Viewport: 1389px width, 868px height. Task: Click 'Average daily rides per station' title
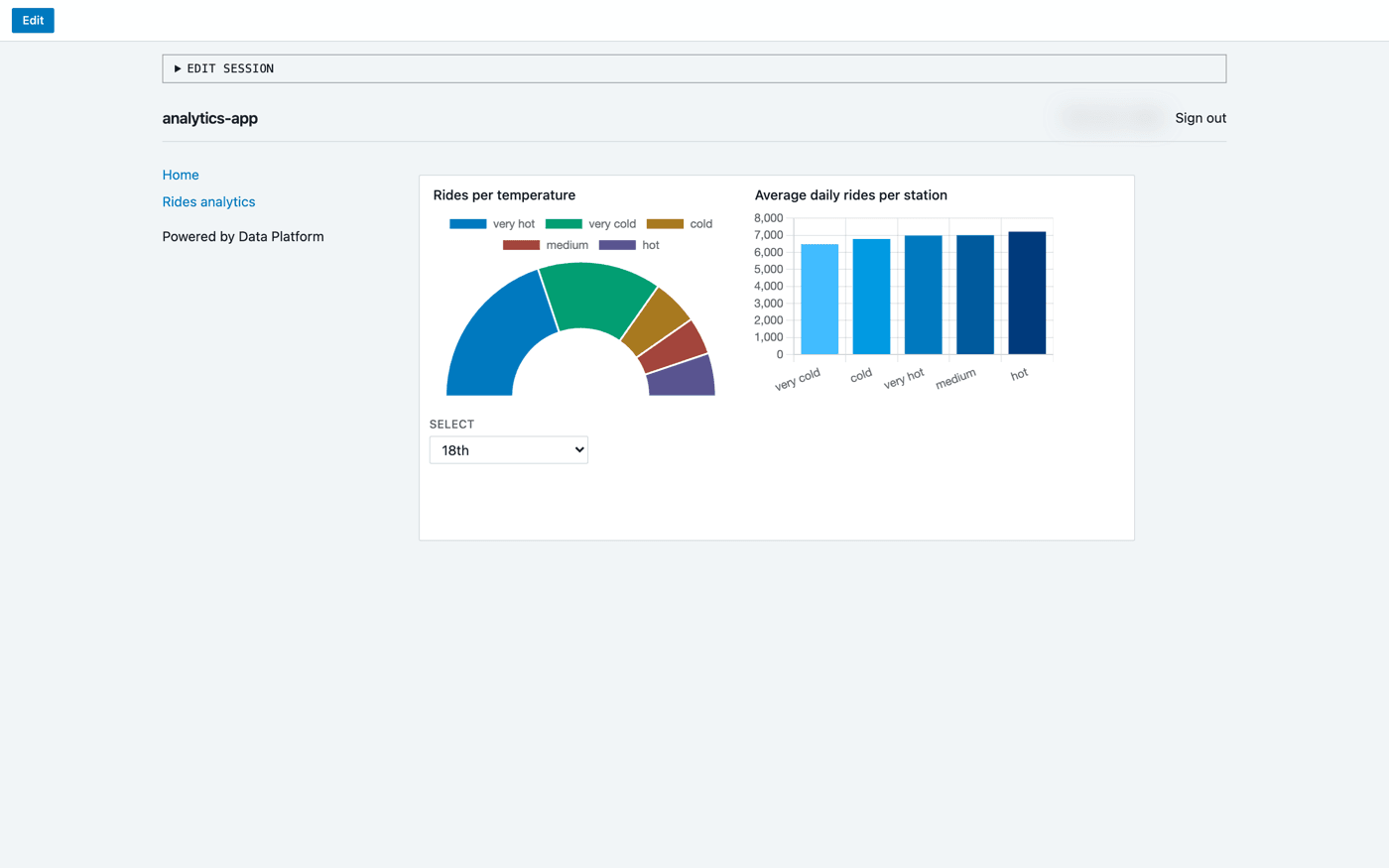851,195
